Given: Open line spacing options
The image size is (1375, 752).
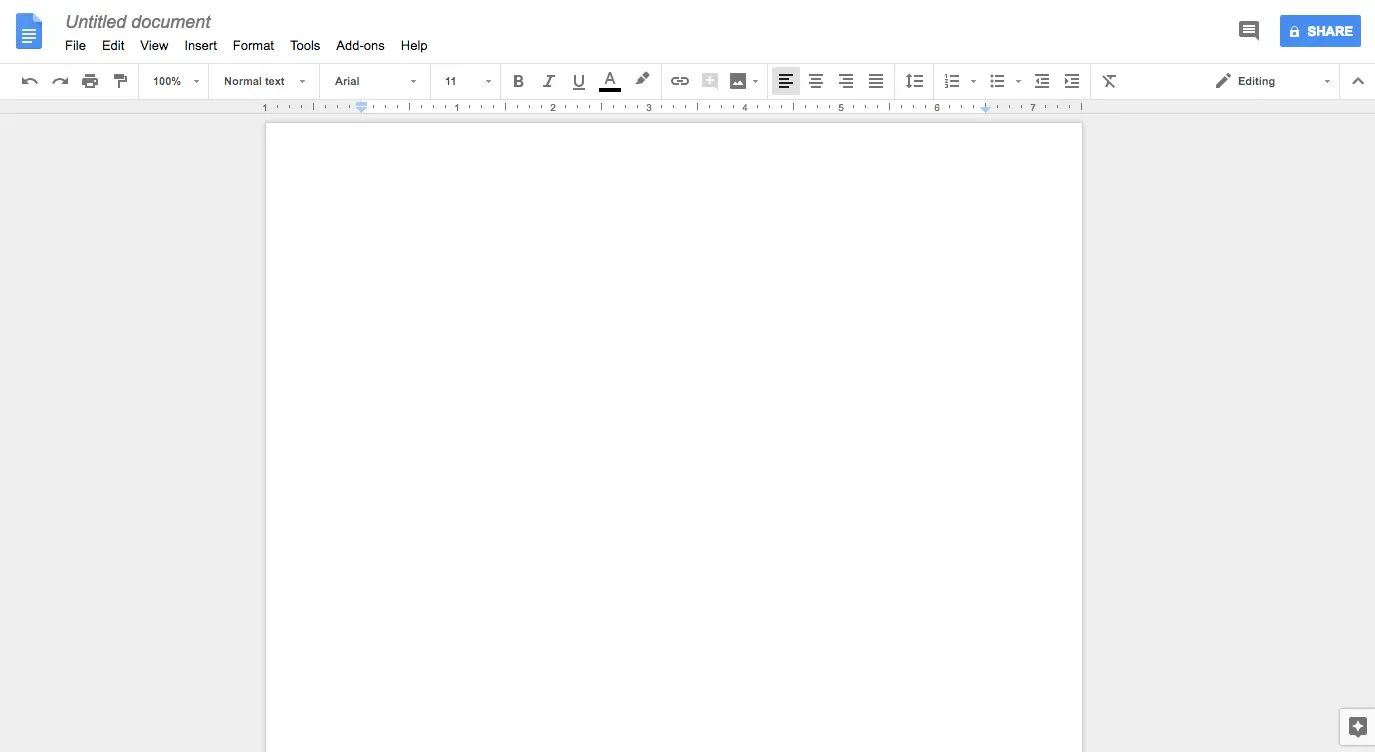Looking at the screenshot, I should [913, 81].
